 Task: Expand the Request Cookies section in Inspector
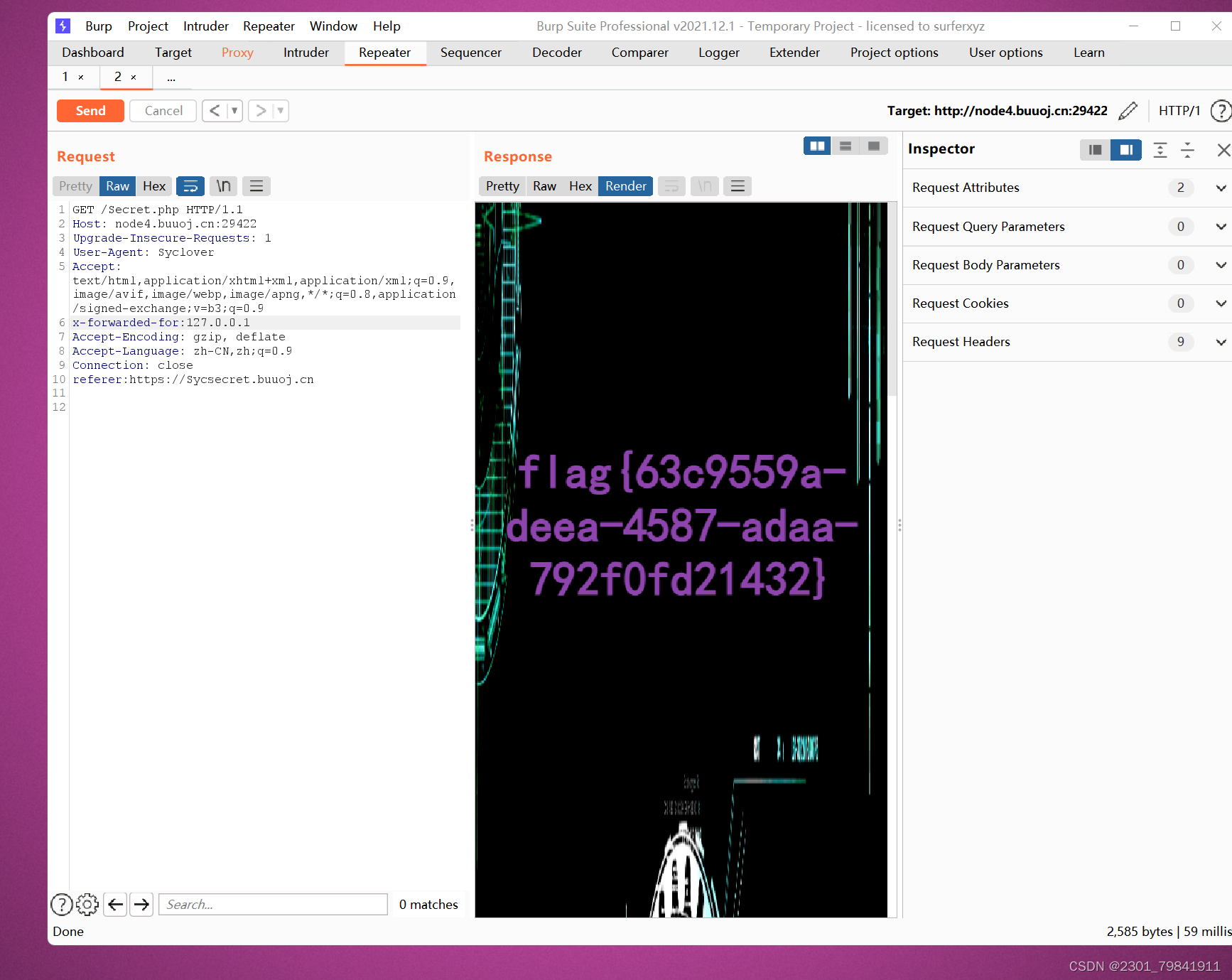click(1221, 303)
